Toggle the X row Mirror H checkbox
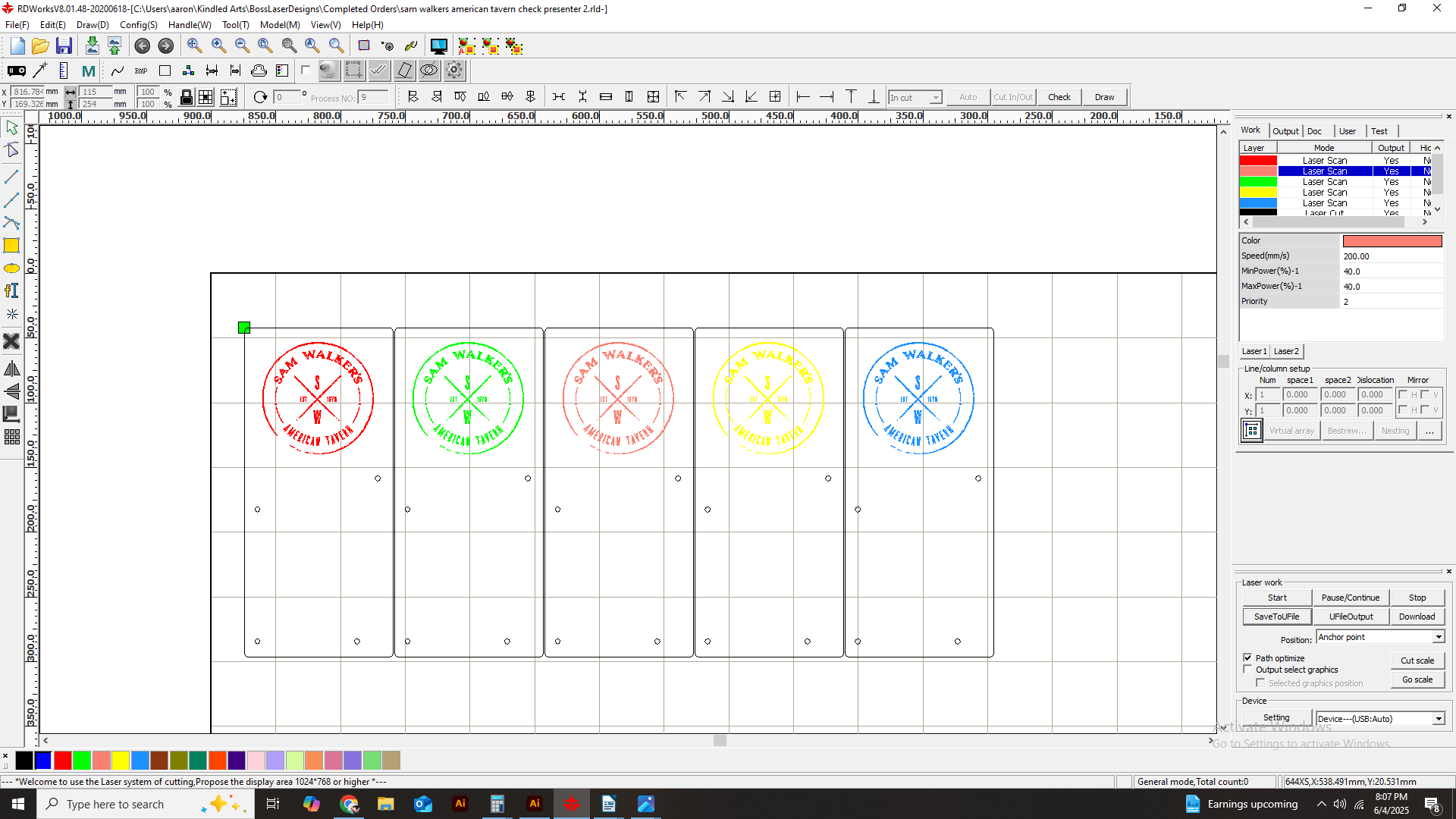This screenshot has height=819, width=1456. (1403, 394)
